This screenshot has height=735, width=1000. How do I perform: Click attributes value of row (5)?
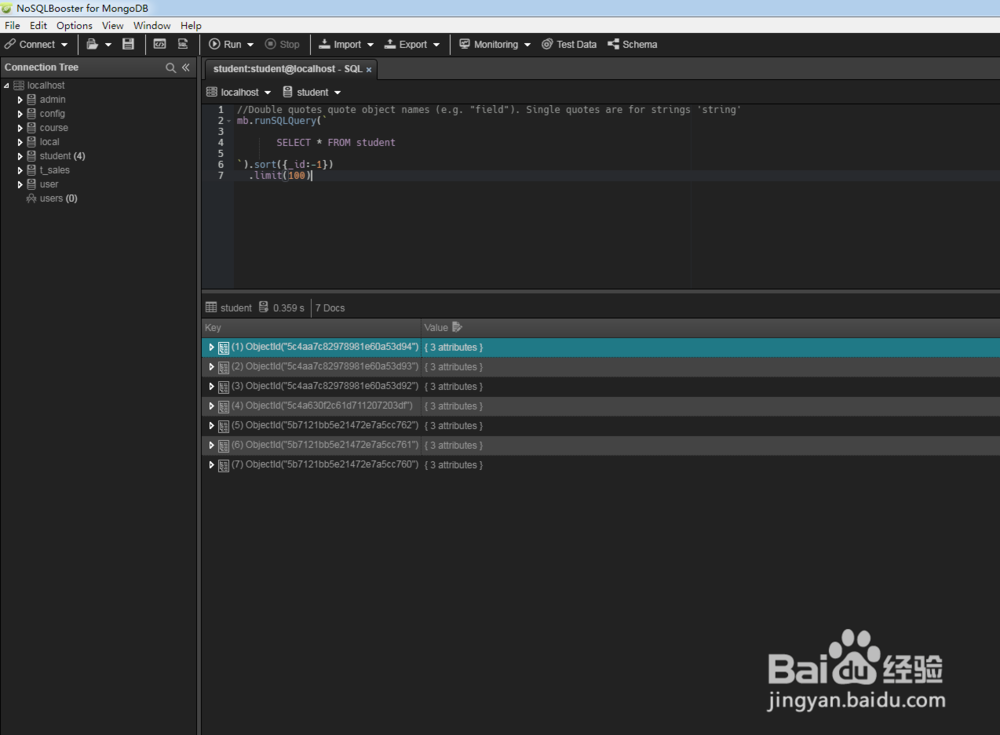coord(453,426)
